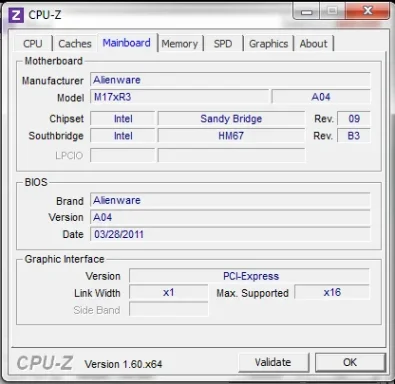Go to the Memory tab
Image resolution: width=395 pixels, height=384 pixels.
coord(180,44)
